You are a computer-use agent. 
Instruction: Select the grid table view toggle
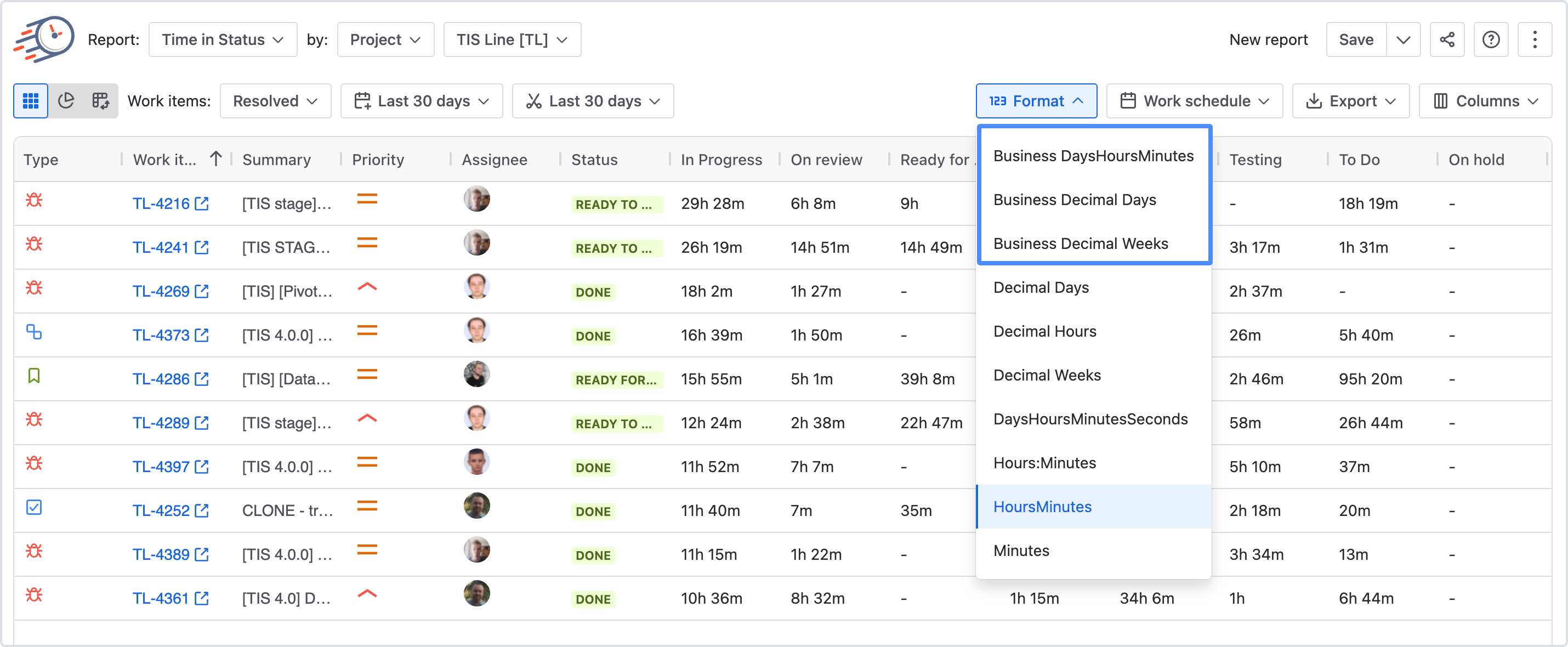31,100
